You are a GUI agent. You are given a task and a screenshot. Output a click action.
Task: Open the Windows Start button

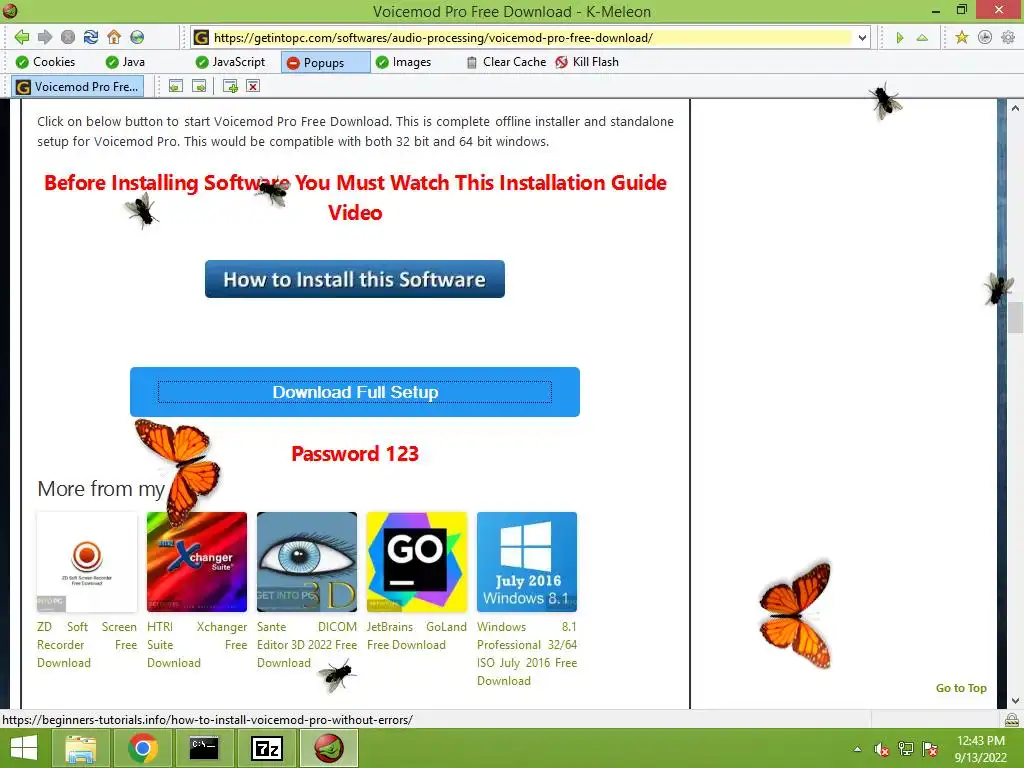click(x=24, y=748)
